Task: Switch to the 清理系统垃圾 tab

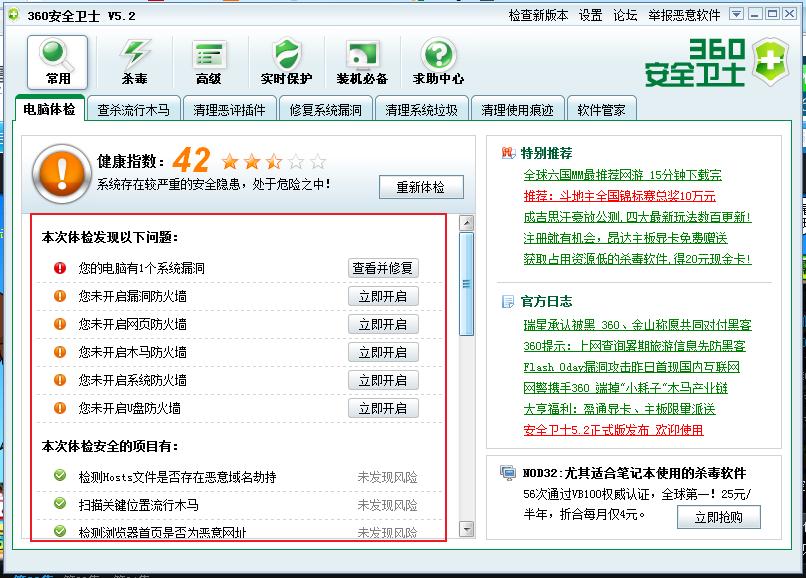Action: click(x=422, y=110)
